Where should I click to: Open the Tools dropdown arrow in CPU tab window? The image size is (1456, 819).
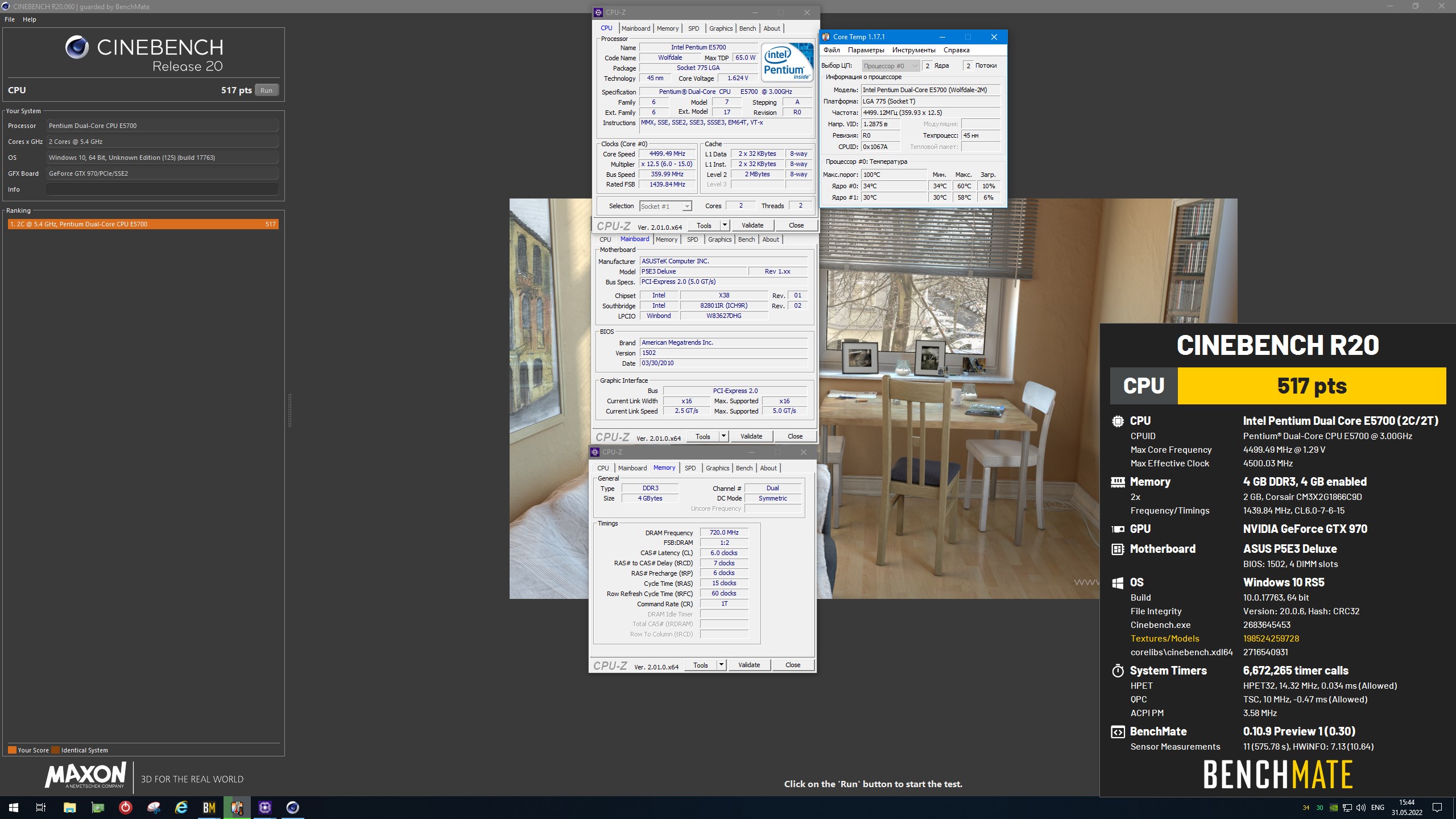click(x=725, y=225)
